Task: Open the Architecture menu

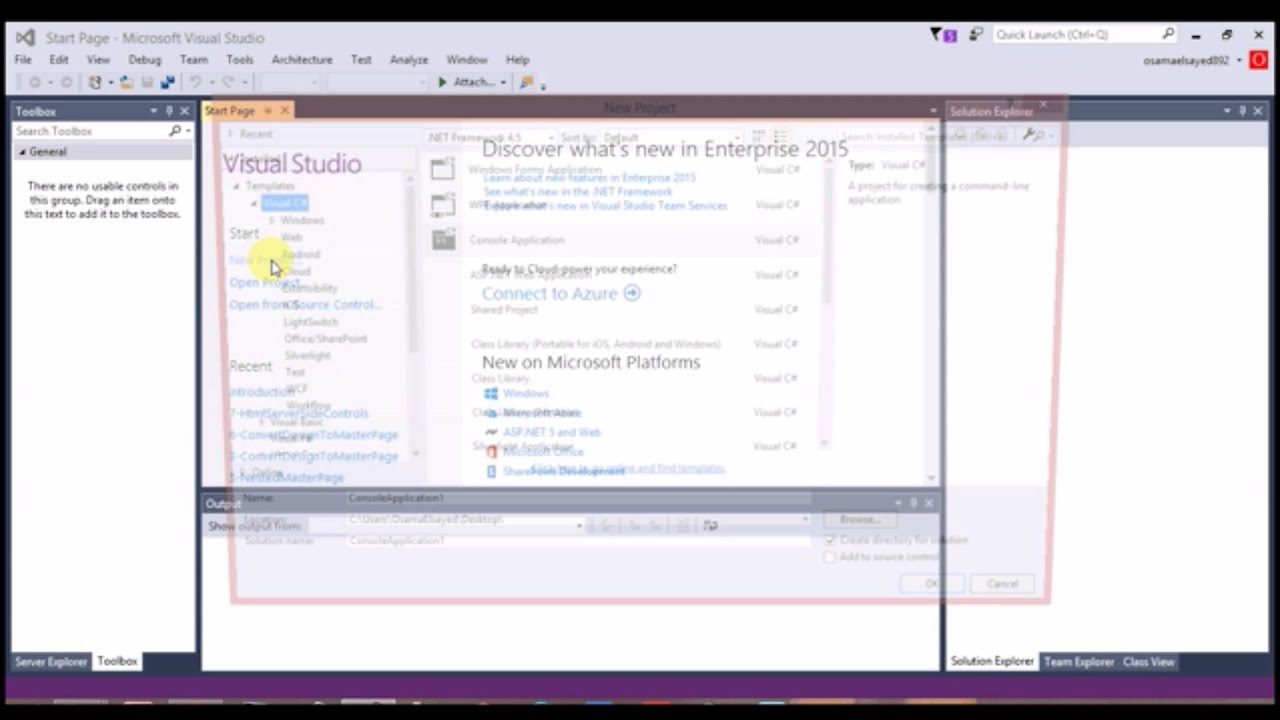Action: [x=302, y=60]
